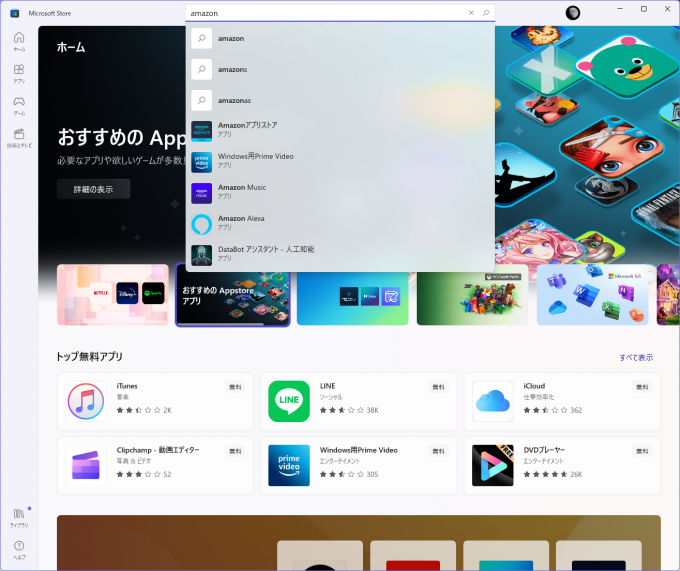Screen dimensions: 680x571
Task: Open the LINE app card
Action: click(x=359, y=401)
